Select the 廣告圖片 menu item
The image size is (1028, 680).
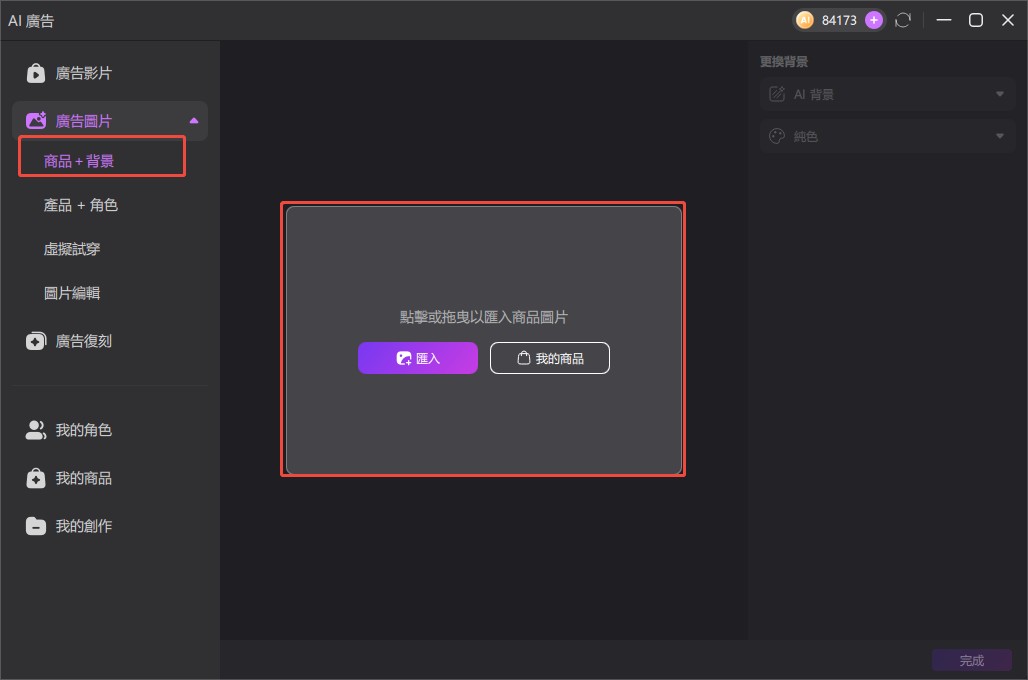(109, 121)
